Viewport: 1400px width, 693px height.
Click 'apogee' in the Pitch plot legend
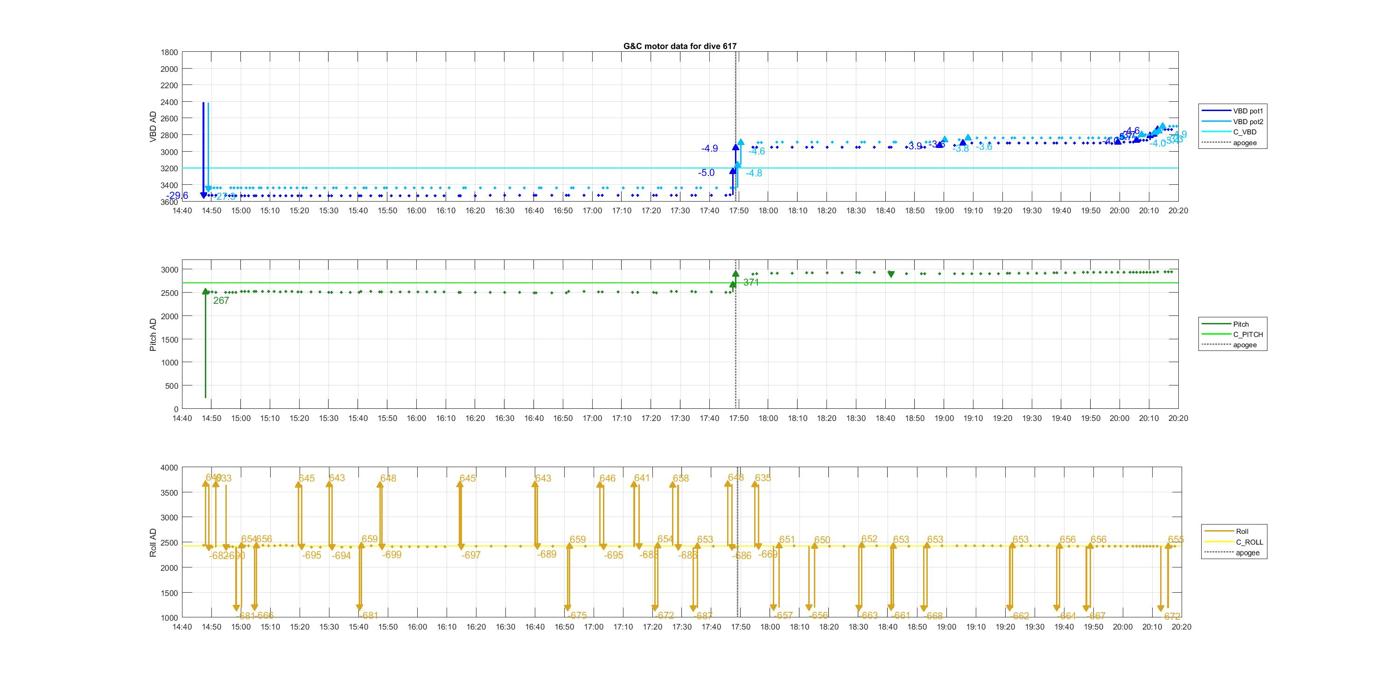pyautogui.click(x=1245, y=345)
